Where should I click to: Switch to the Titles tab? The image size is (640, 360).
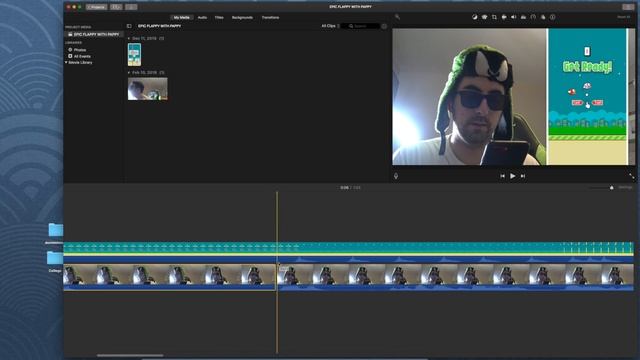tap(219, 18)
